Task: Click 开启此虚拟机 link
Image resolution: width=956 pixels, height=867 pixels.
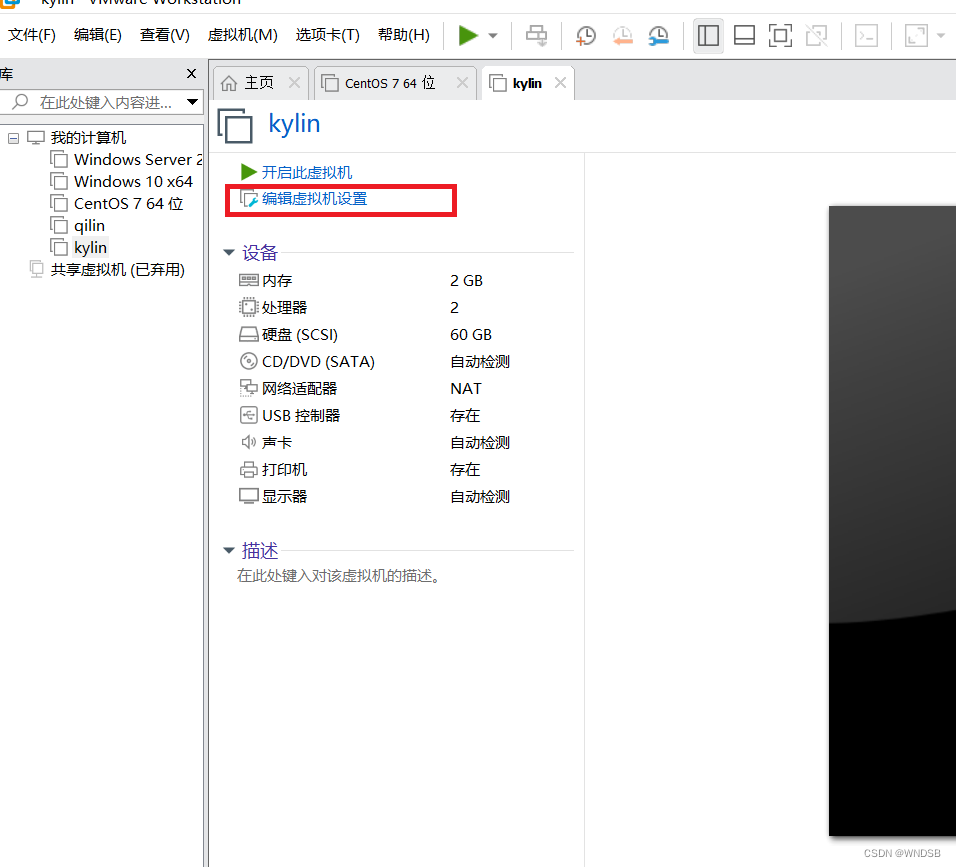Action: click(307, 173)
